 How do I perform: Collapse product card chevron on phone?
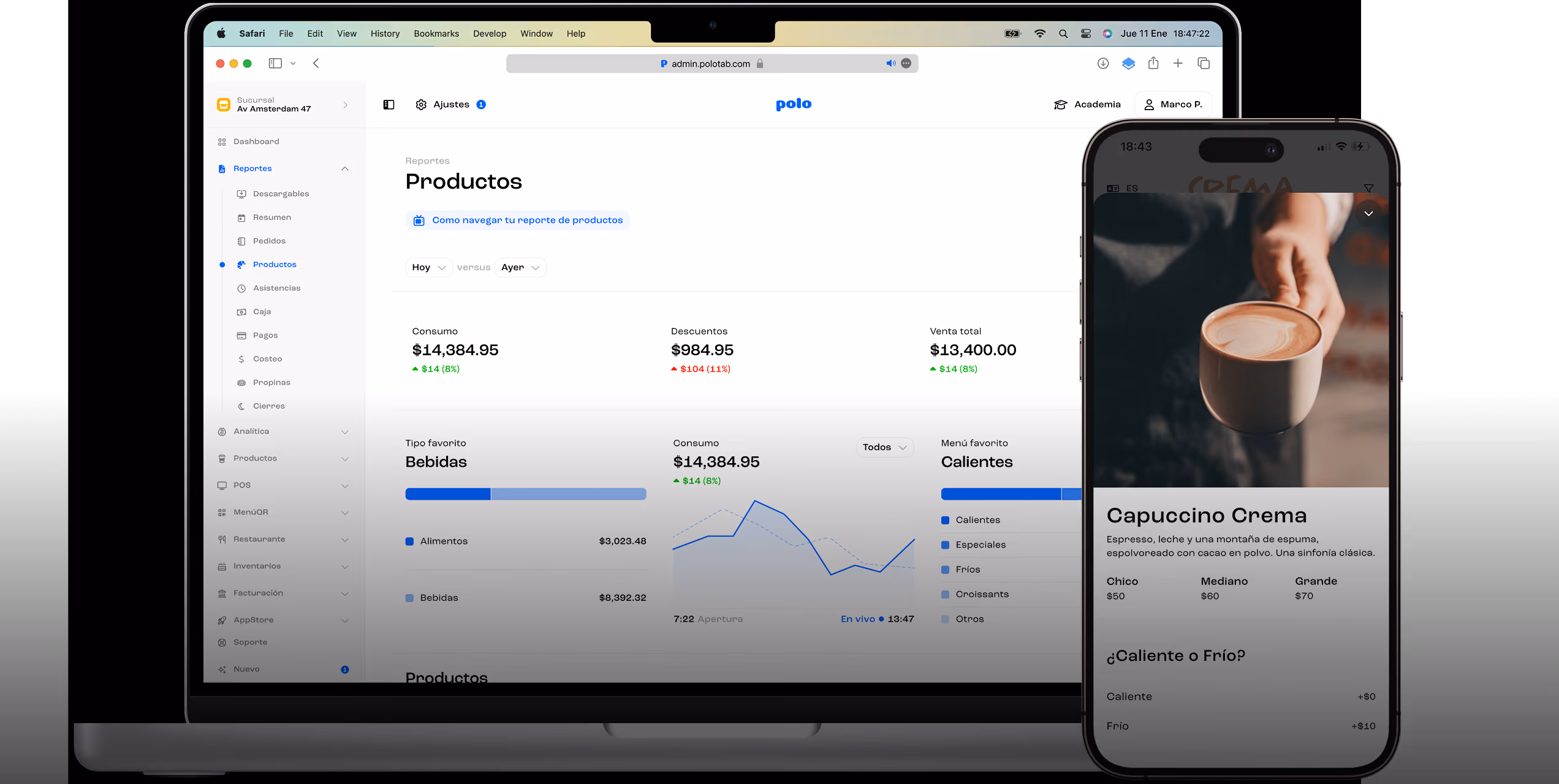click(1368, 214)
